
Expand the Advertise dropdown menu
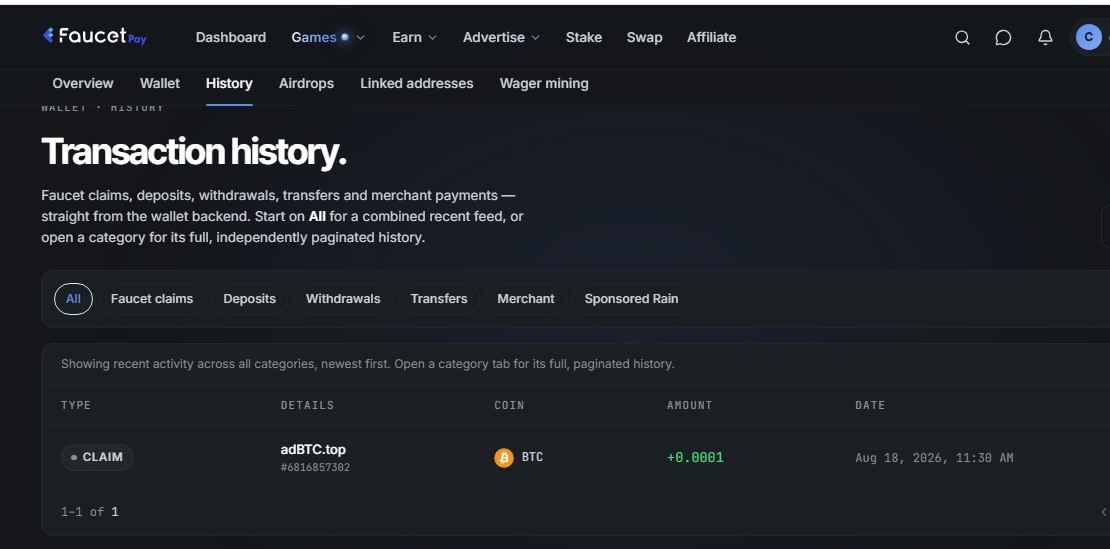coord(501,37)
